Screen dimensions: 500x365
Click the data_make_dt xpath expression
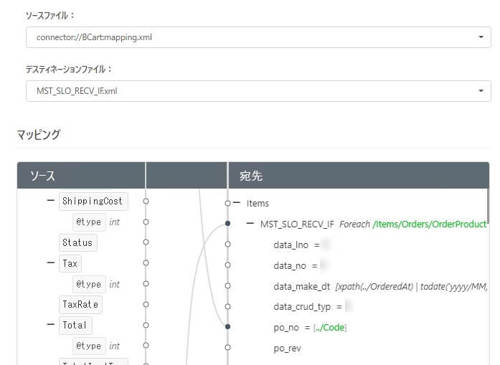point(411,287)
